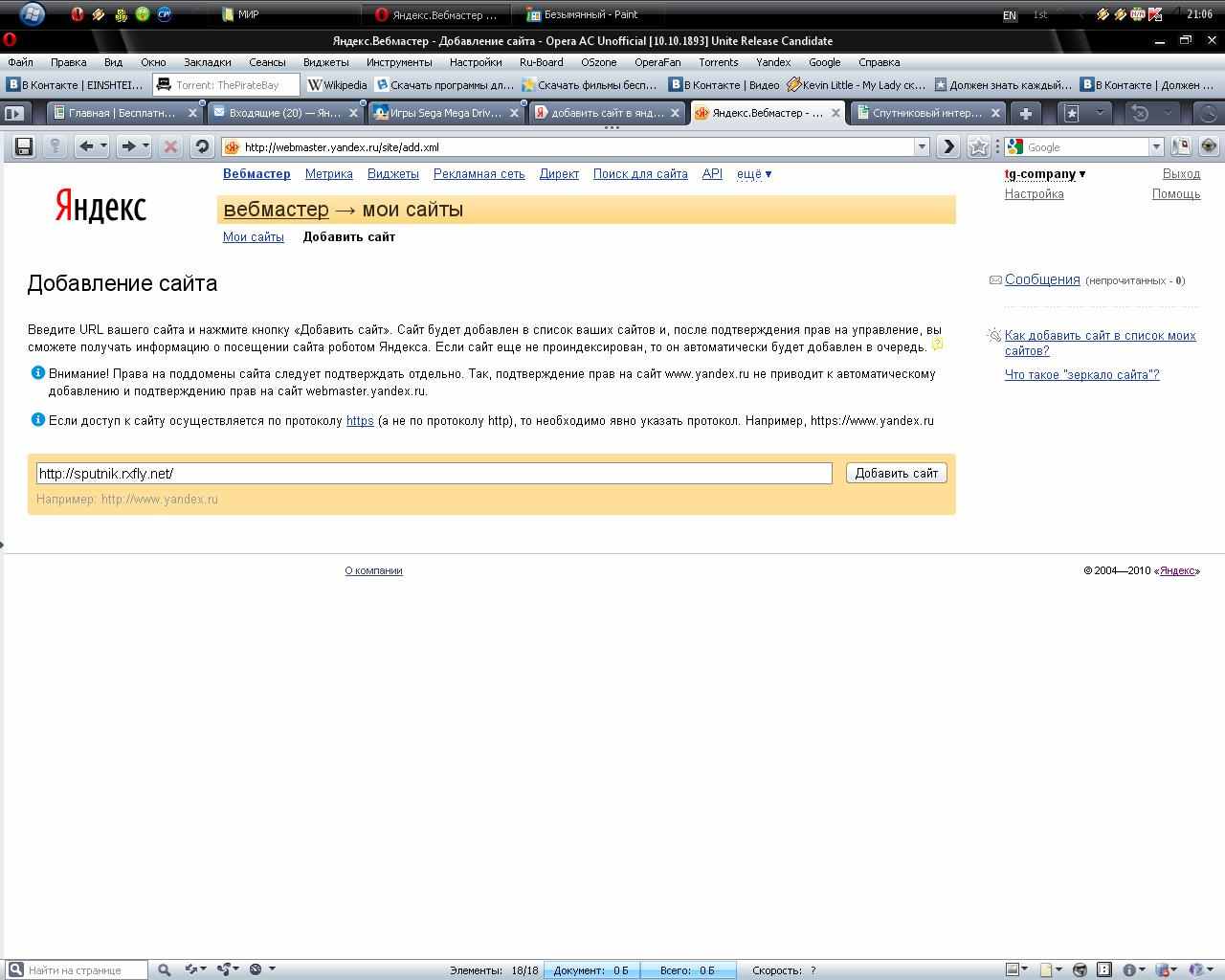Click the clock icon at tab bar end

(1208, 113)
